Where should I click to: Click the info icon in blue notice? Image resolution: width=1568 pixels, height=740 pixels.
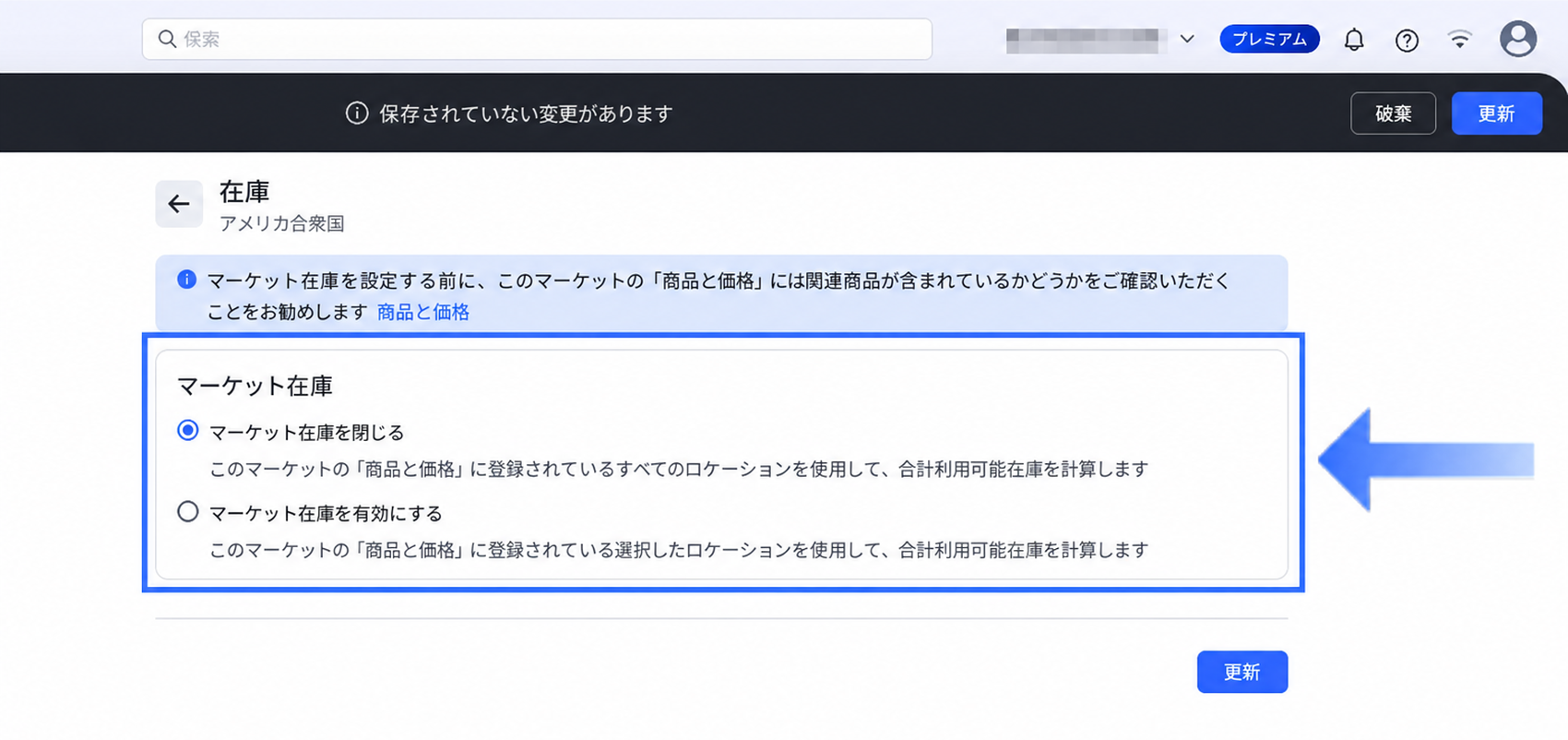(186, 280)
